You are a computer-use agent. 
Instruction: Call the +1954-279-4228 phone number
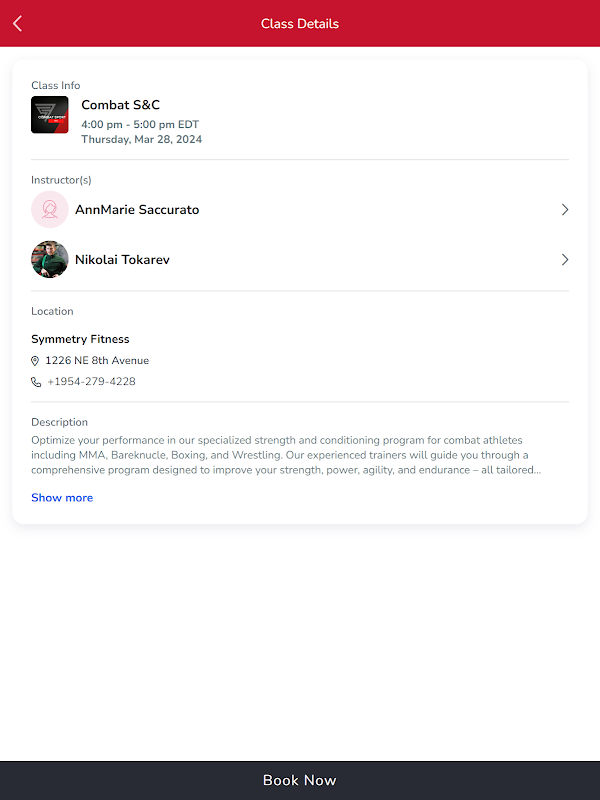point(91,382)
